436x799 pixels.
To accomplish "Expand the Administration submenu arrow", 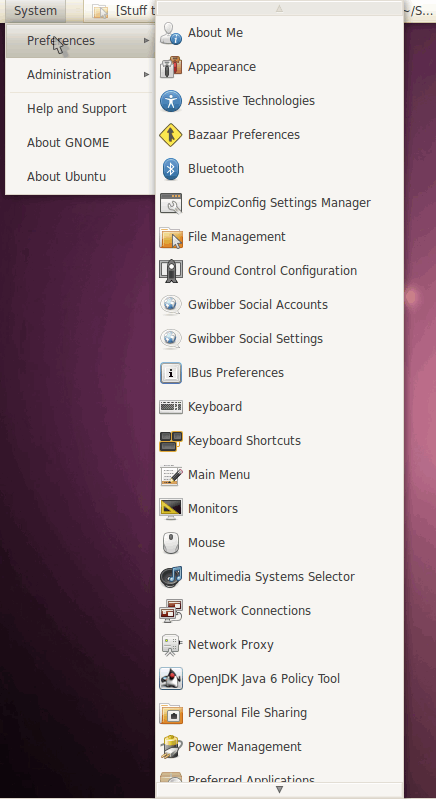I will coord(147,75).
